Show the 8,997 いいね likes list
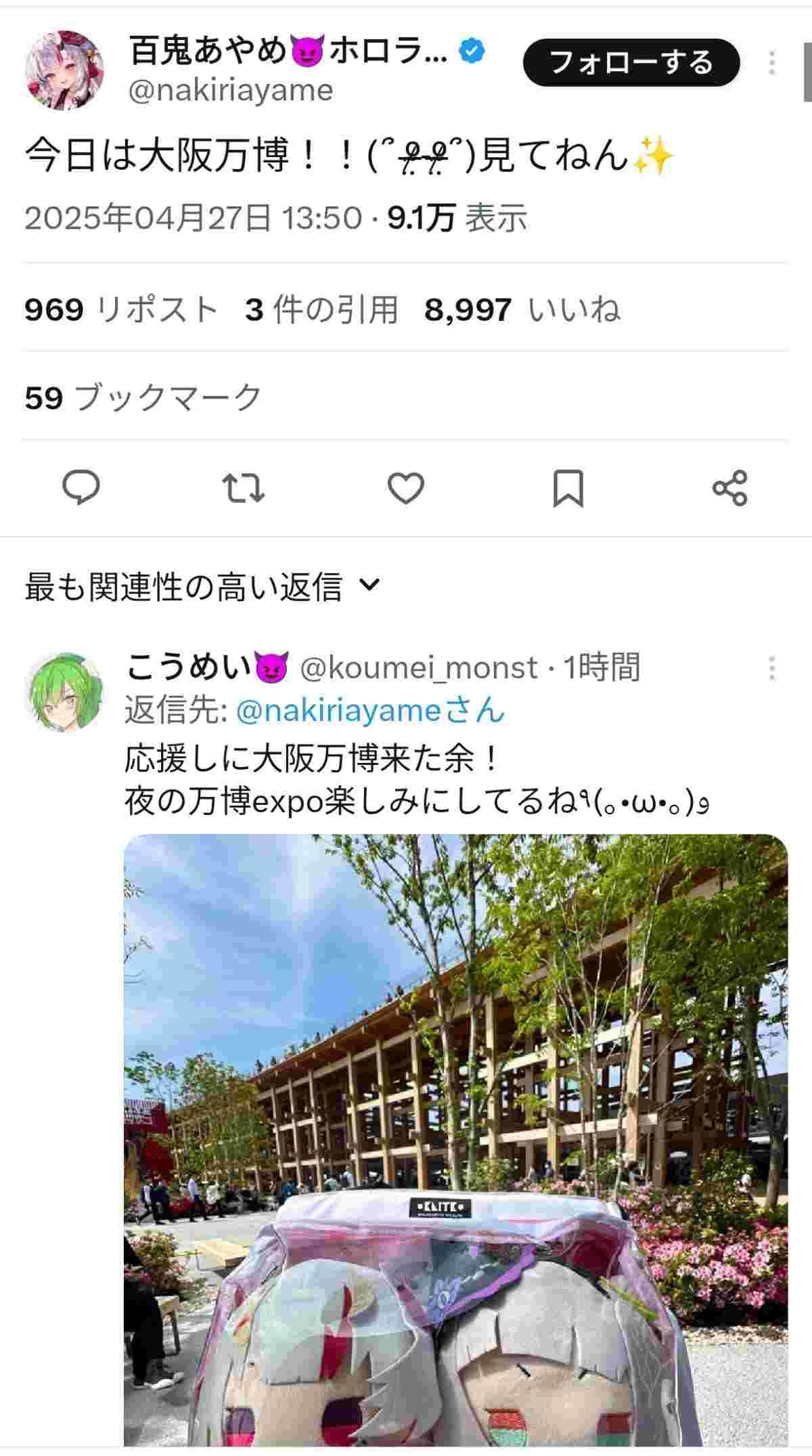The height and width of the screenshot is (1456, 812). 522,310
